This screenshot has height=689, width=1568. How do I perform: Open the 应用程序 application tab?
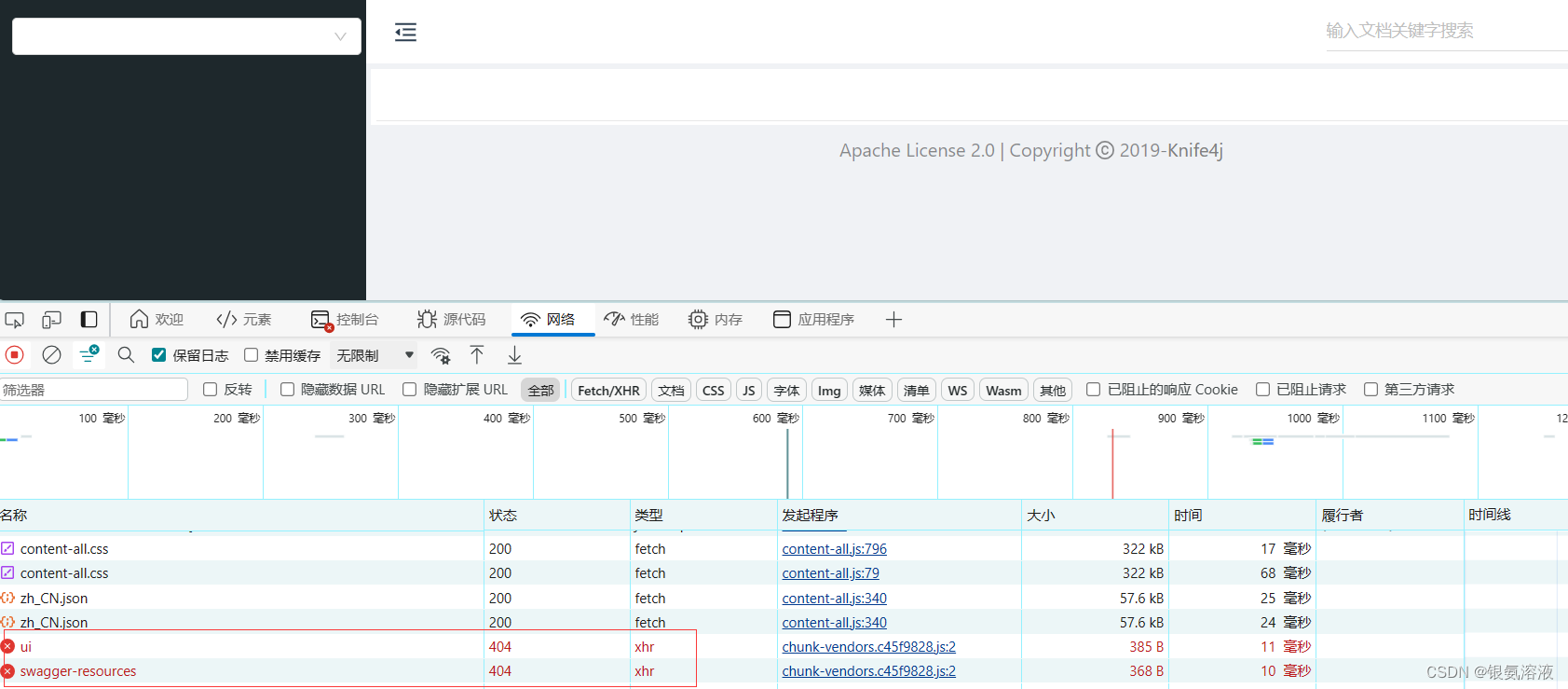[x=814, y=320]
